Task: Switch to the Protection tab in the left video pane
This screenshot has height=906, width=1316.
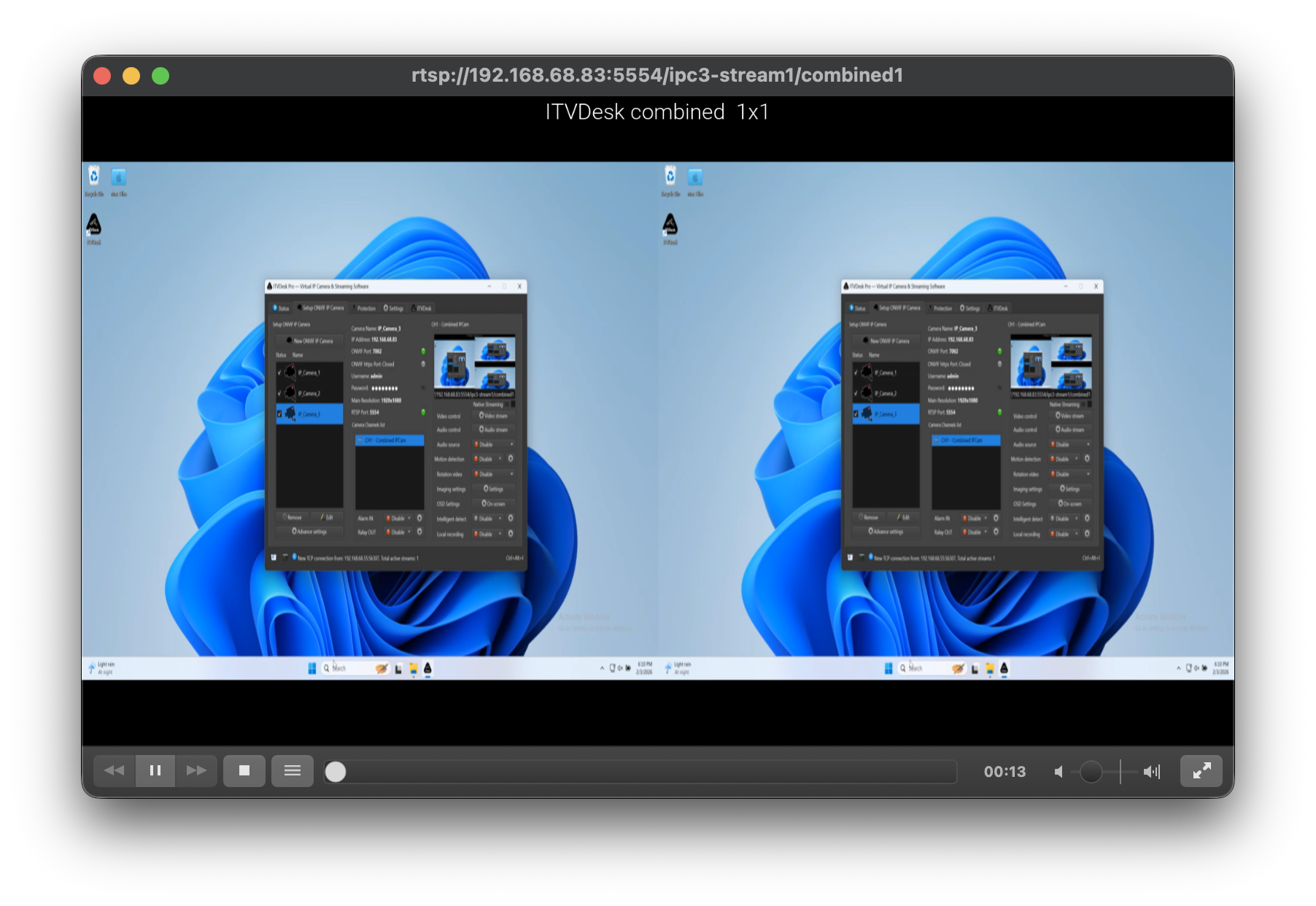Action: (365, 308)
